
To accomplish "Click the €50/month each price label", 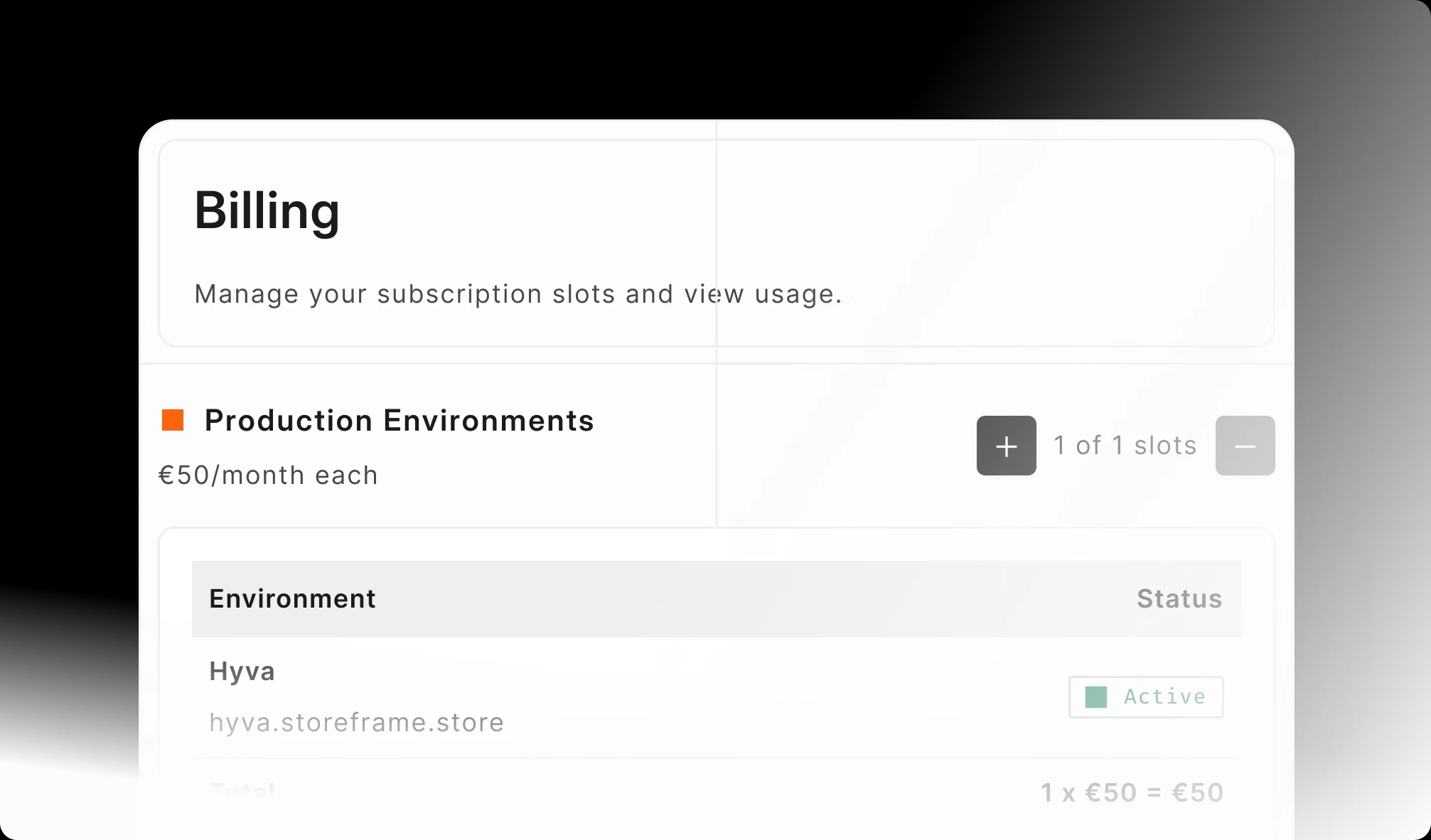I will point(268,475).
